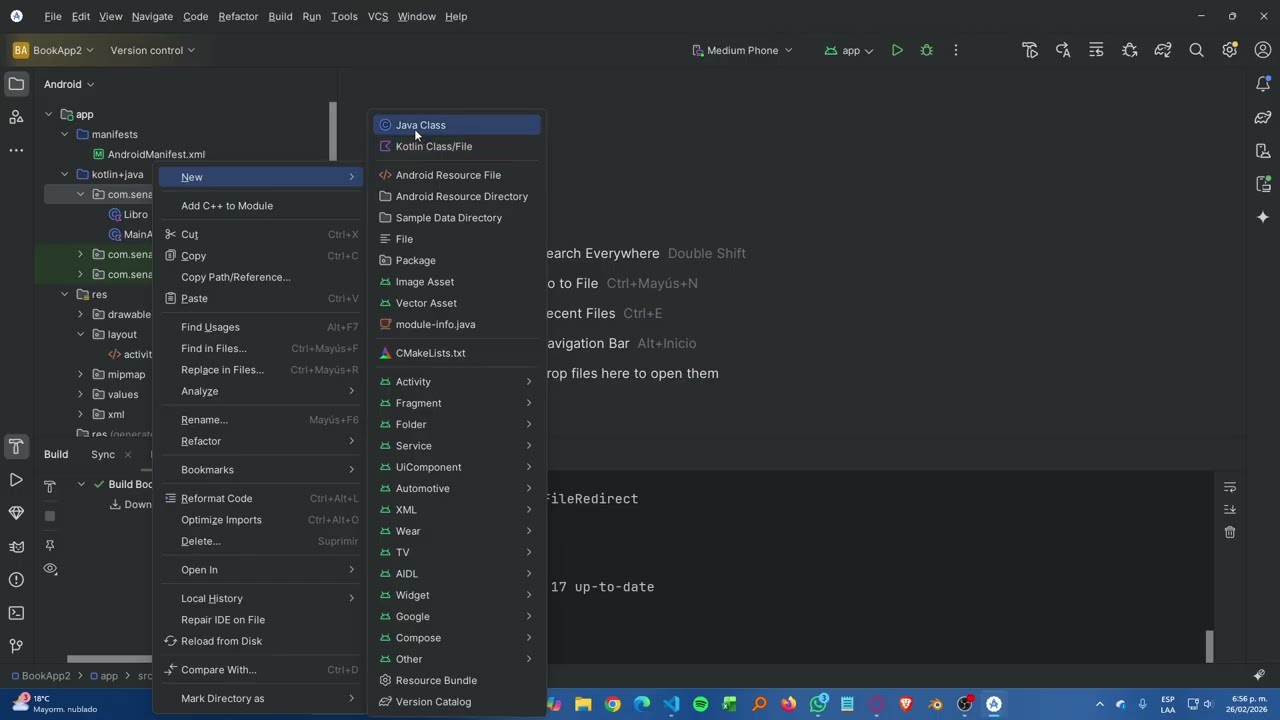This screenshot has height=720, width=1280.
Task: Open the Terminal tool window icon
Action: (x=16, y=613)
